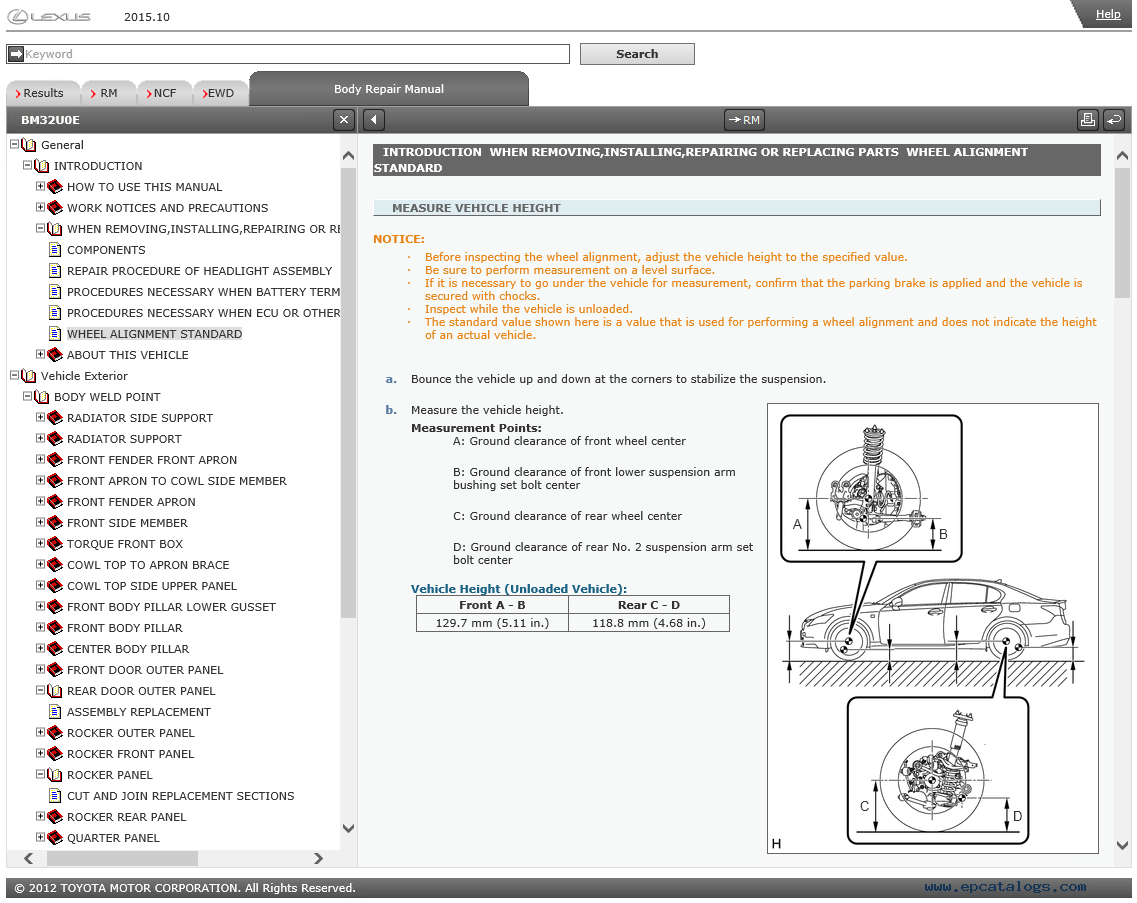Click the '129.7 mm (5.11 in.)' table cell

[492, 623]
